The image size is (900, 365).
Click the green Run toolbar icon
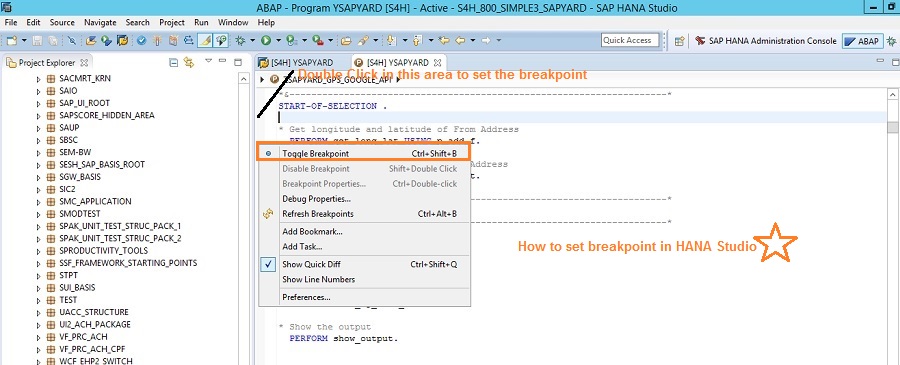(266, 41)
